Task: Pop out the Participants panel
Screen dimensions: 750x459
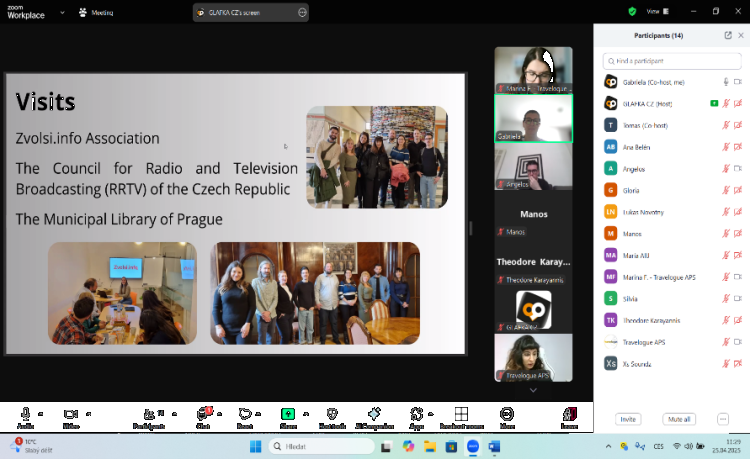Action: tap(727, 35)
